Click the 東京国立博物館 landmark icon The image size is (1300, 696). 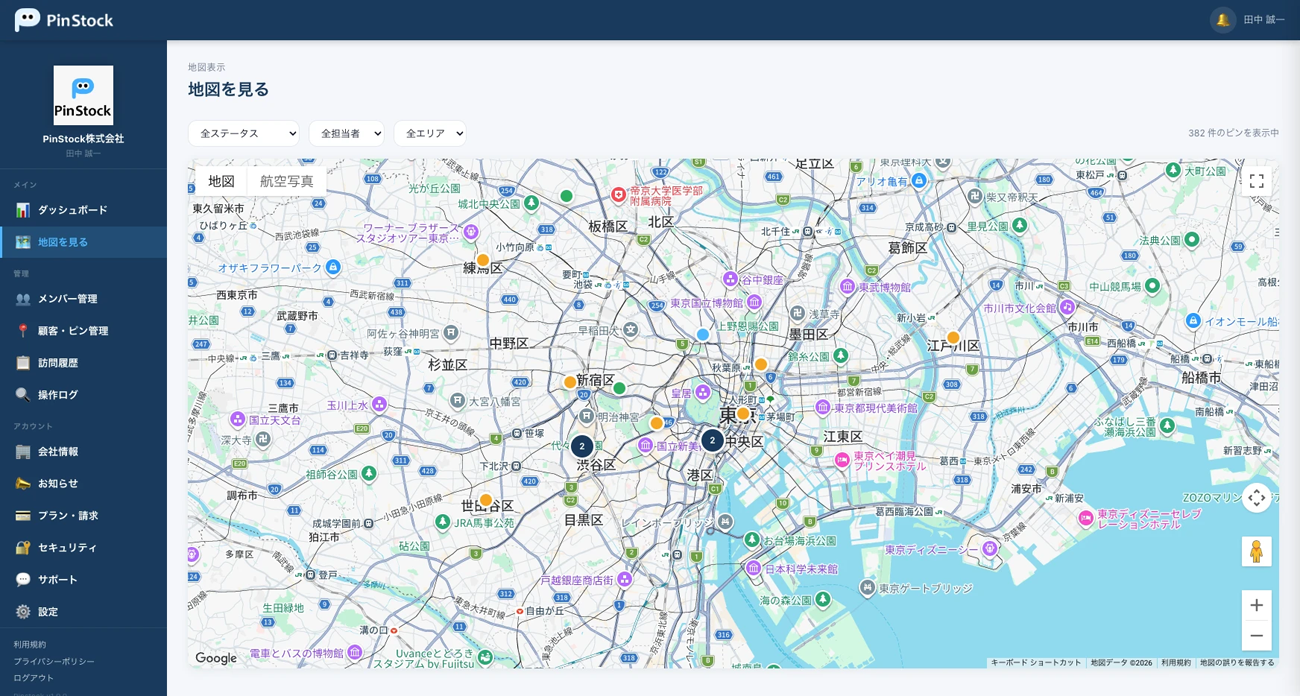click(x=755, y=302)
